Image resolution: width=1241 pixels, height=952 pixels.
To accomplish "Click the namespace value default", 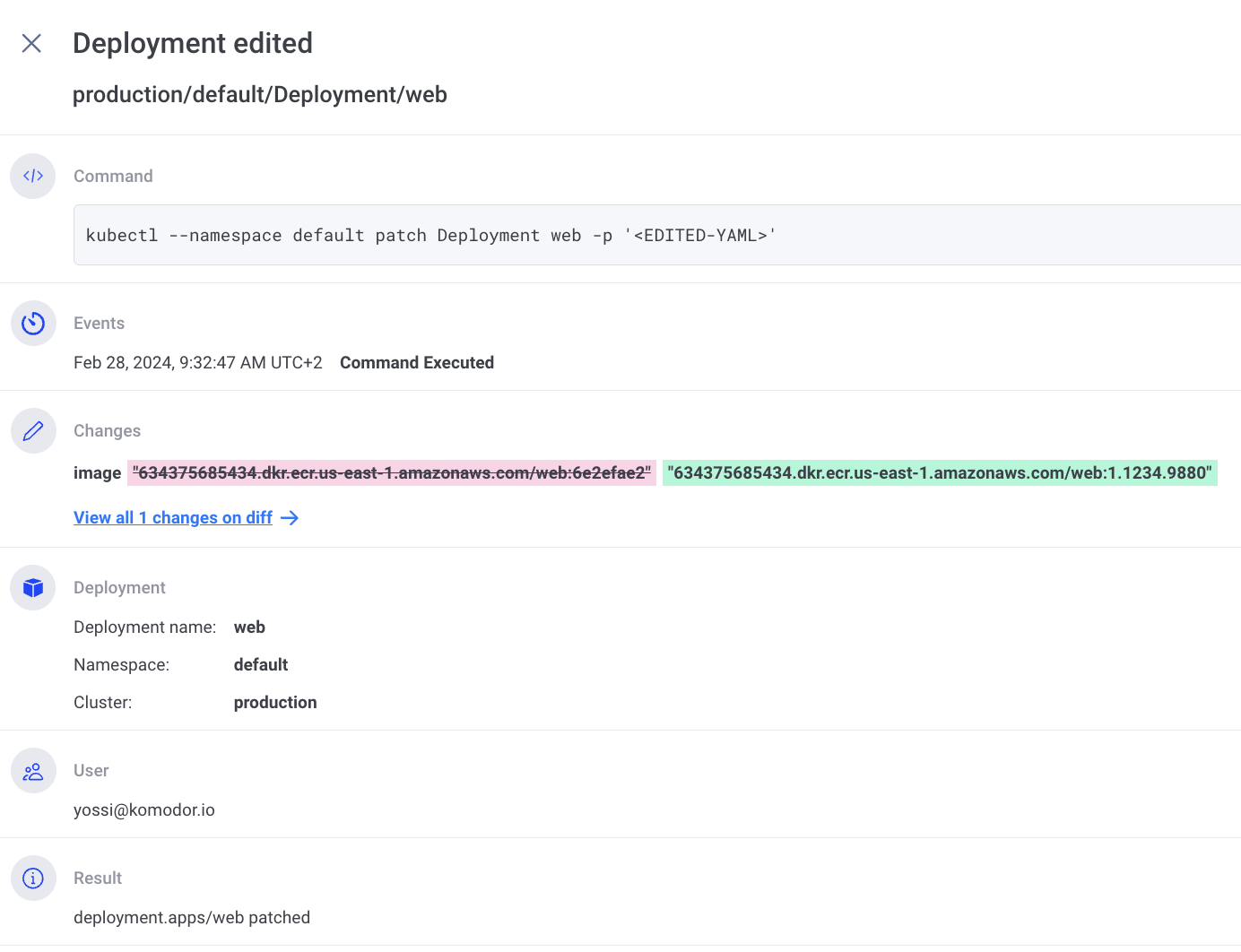I will coord(261,665).
